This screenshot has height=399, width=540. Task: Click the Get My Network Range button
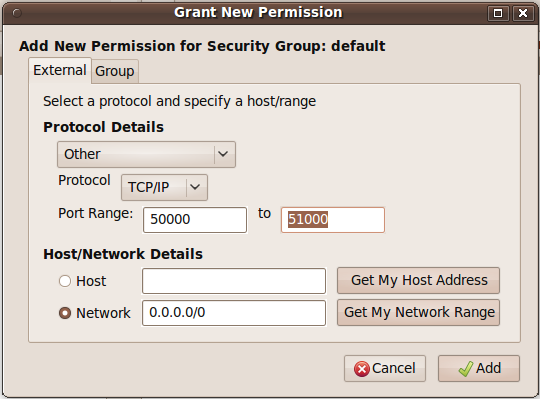pyautogui.click(x=418, y=312)
